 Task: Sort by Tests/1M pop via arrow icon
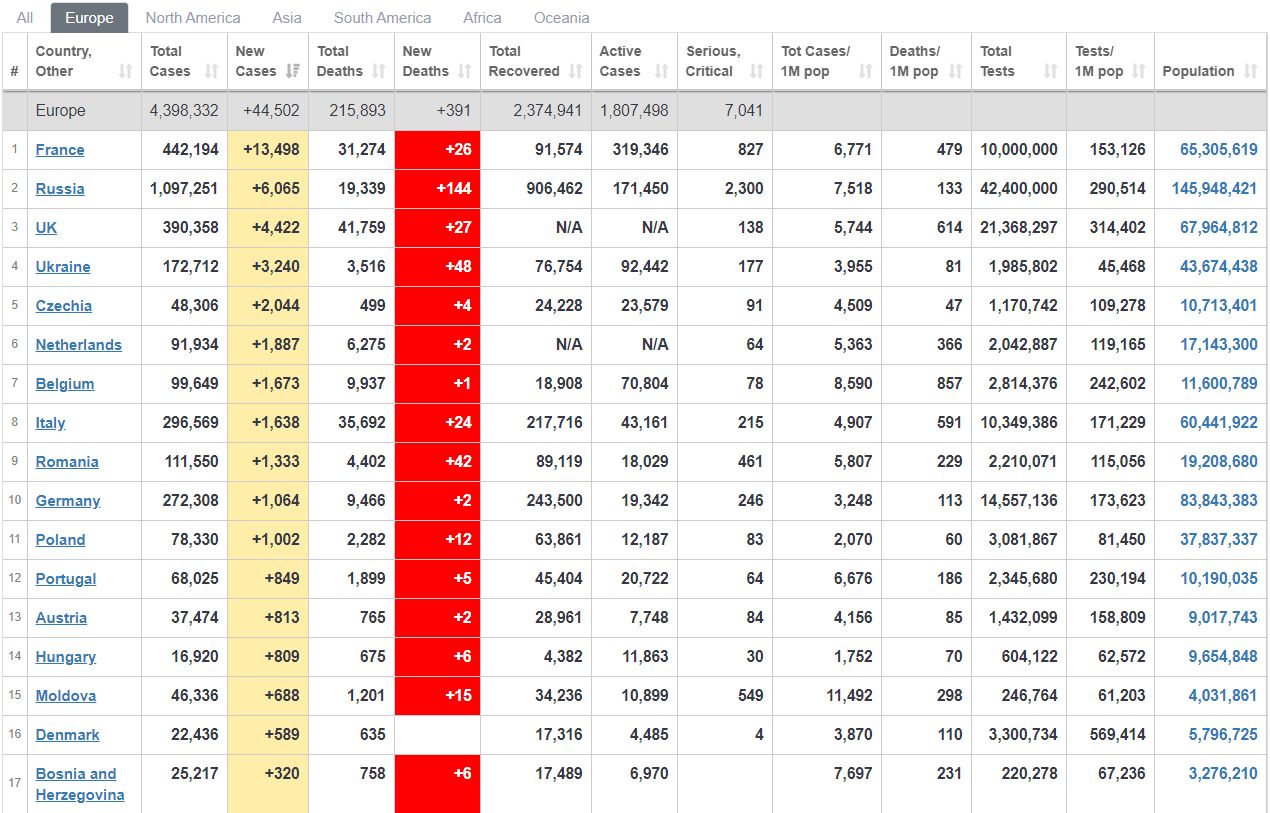click(1139, 71)
